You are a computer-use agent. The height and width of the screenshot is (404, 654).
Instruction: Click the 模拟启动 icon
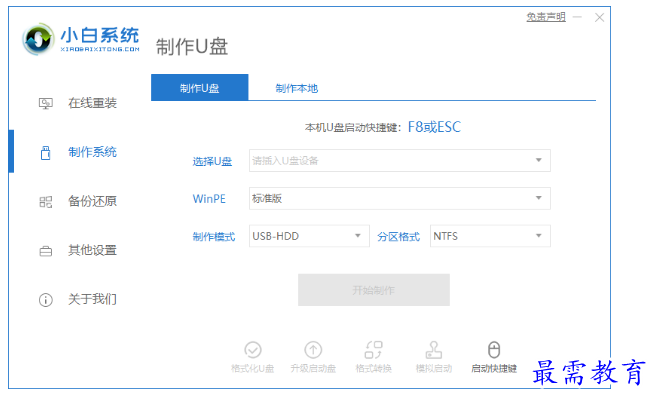[x=434, y=350]
